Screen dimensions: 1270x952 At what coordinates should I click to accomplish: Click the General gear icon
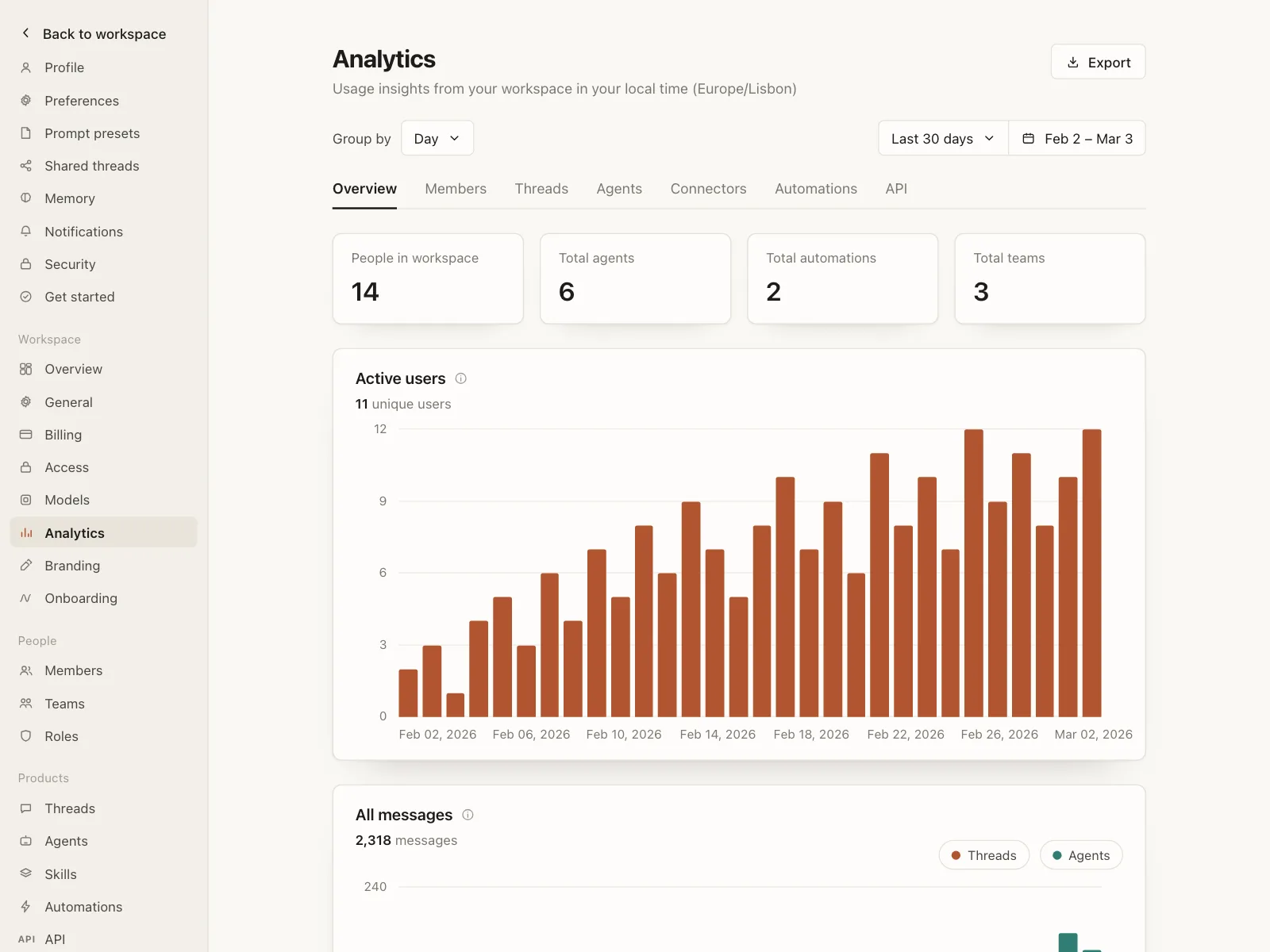(x=26, y=402)
